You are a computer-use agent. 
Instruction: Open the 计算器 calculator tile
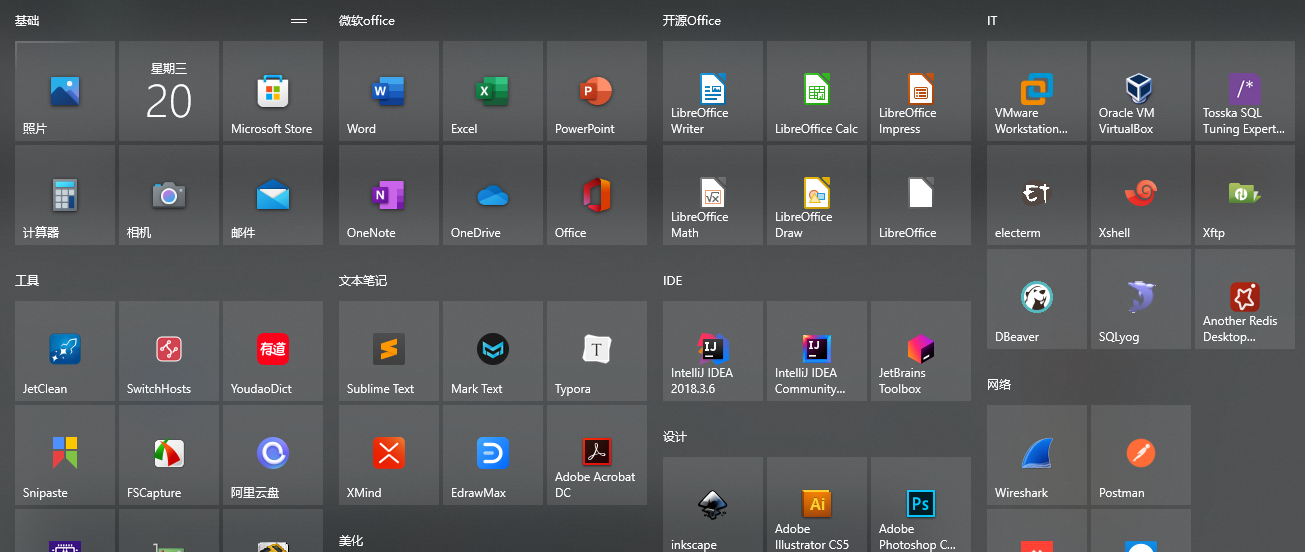point(65,195)
